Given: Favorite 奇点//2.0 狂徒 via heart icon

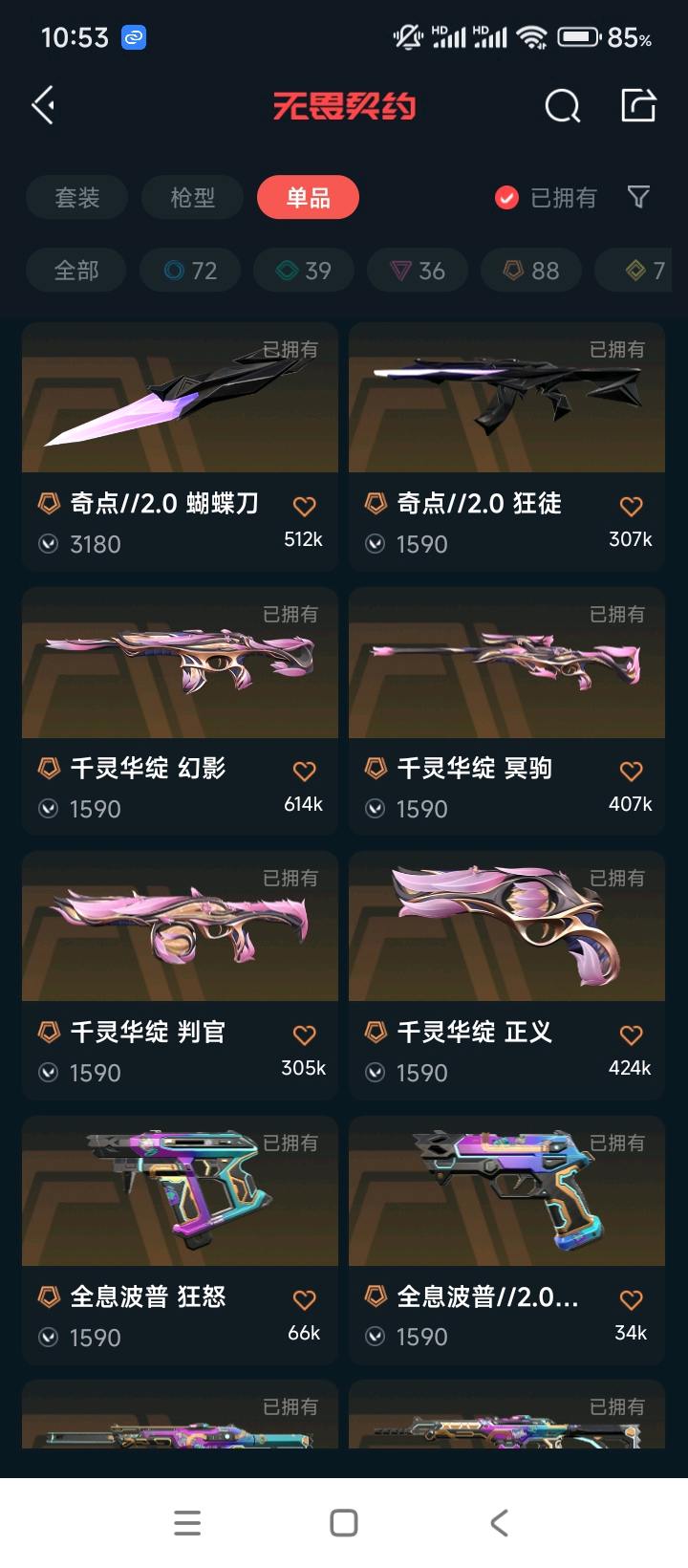Looking at the screenshot, I should (631, 506).
